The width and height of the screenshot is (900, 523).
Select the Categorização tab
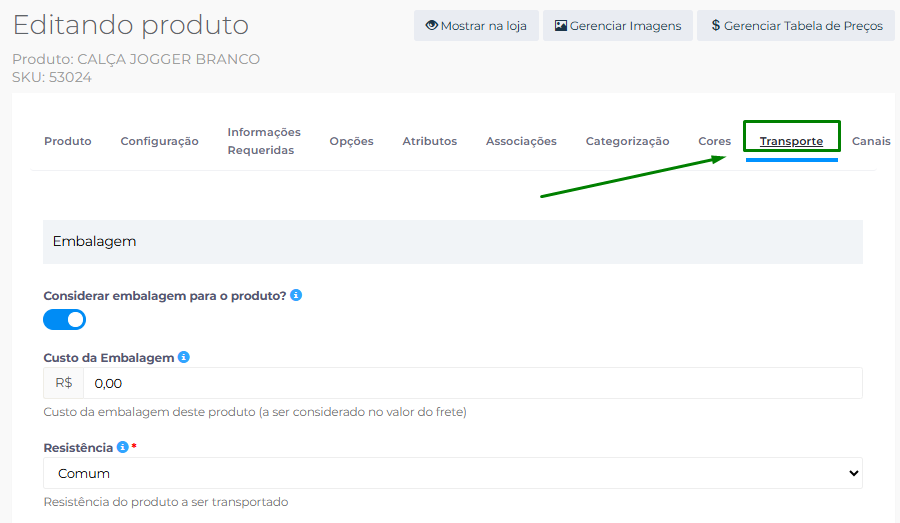coord(627,141)
